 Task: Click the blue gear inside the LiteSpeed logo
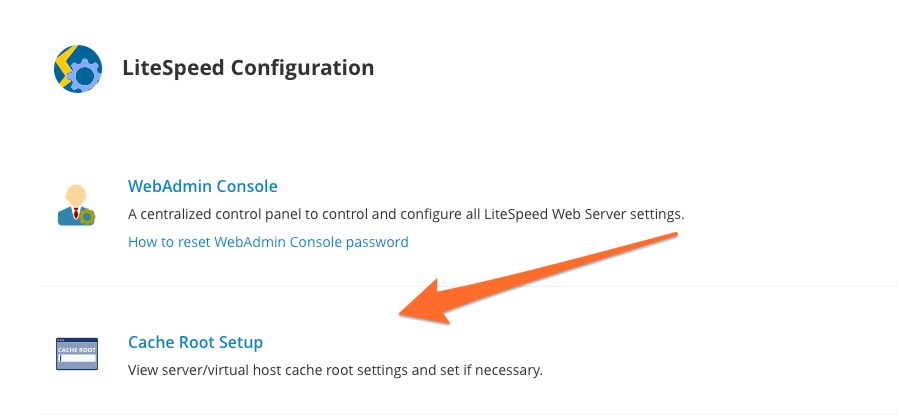click(86, 75)
